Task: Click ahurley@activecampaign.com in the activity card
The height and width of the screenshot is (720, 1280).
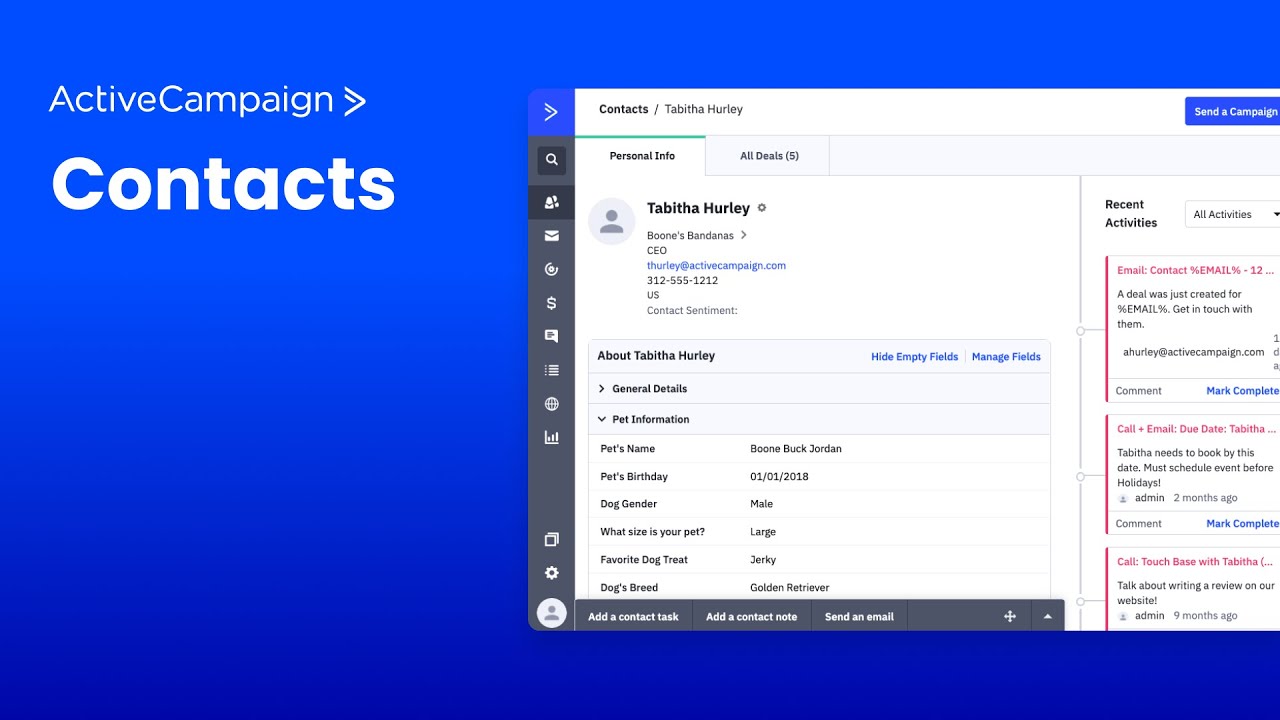Action: tap(1193, 352)
